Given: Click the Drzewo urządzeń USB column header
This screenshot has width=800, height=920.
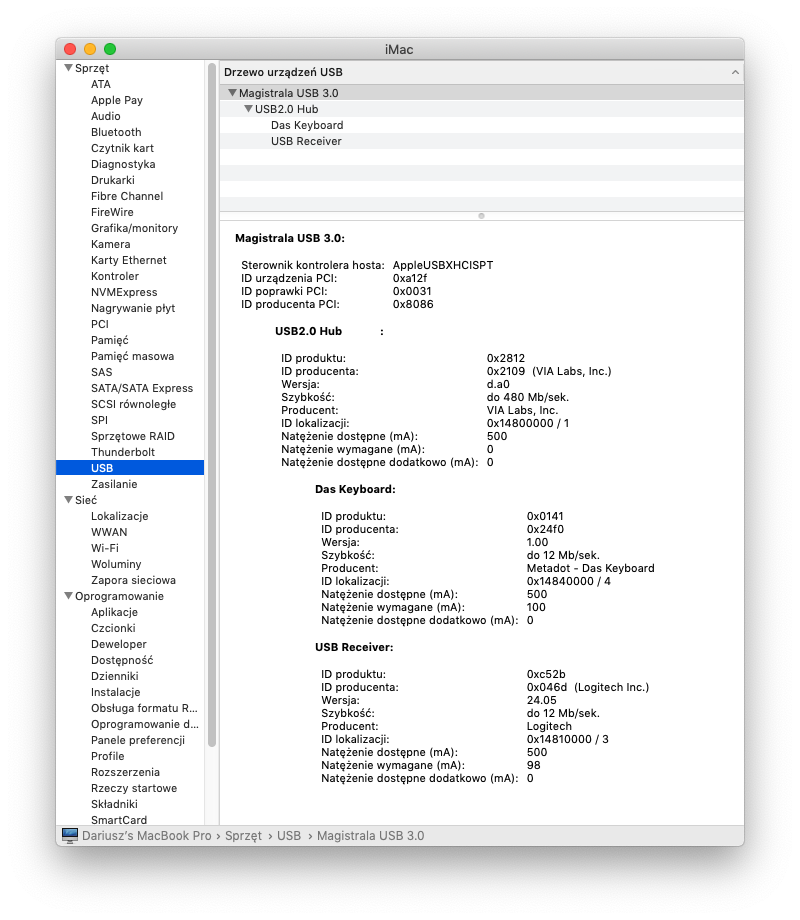Looking at the screenshot, I should coord(284,73).
